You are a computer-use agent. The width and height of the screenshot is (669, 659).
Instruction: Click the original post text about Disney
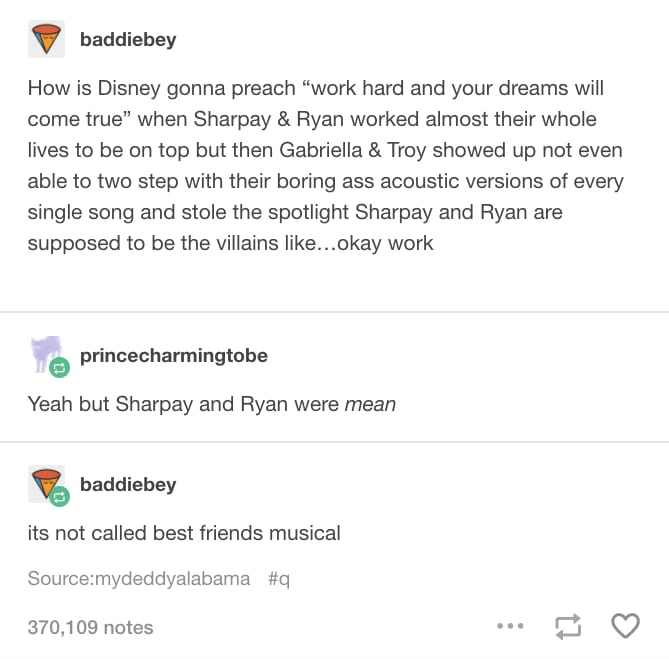(x=325, y=165)
